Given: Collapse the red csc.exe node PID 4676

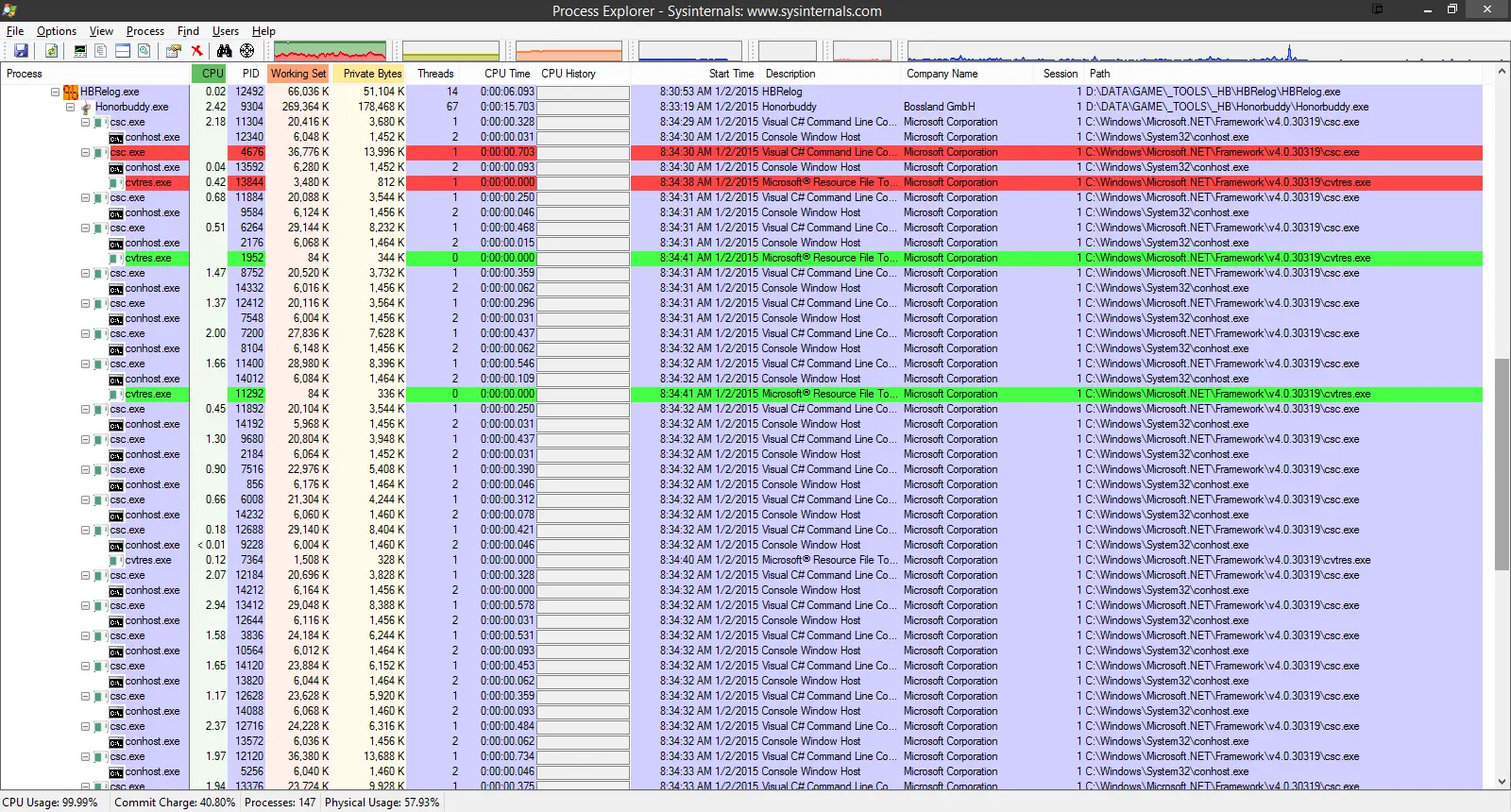Looking at the screenshot, I should [x=85, y=152].
